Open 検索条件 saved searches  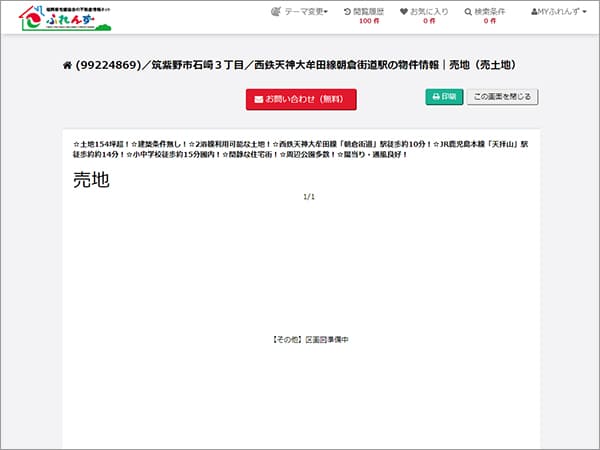coord(485,12)
